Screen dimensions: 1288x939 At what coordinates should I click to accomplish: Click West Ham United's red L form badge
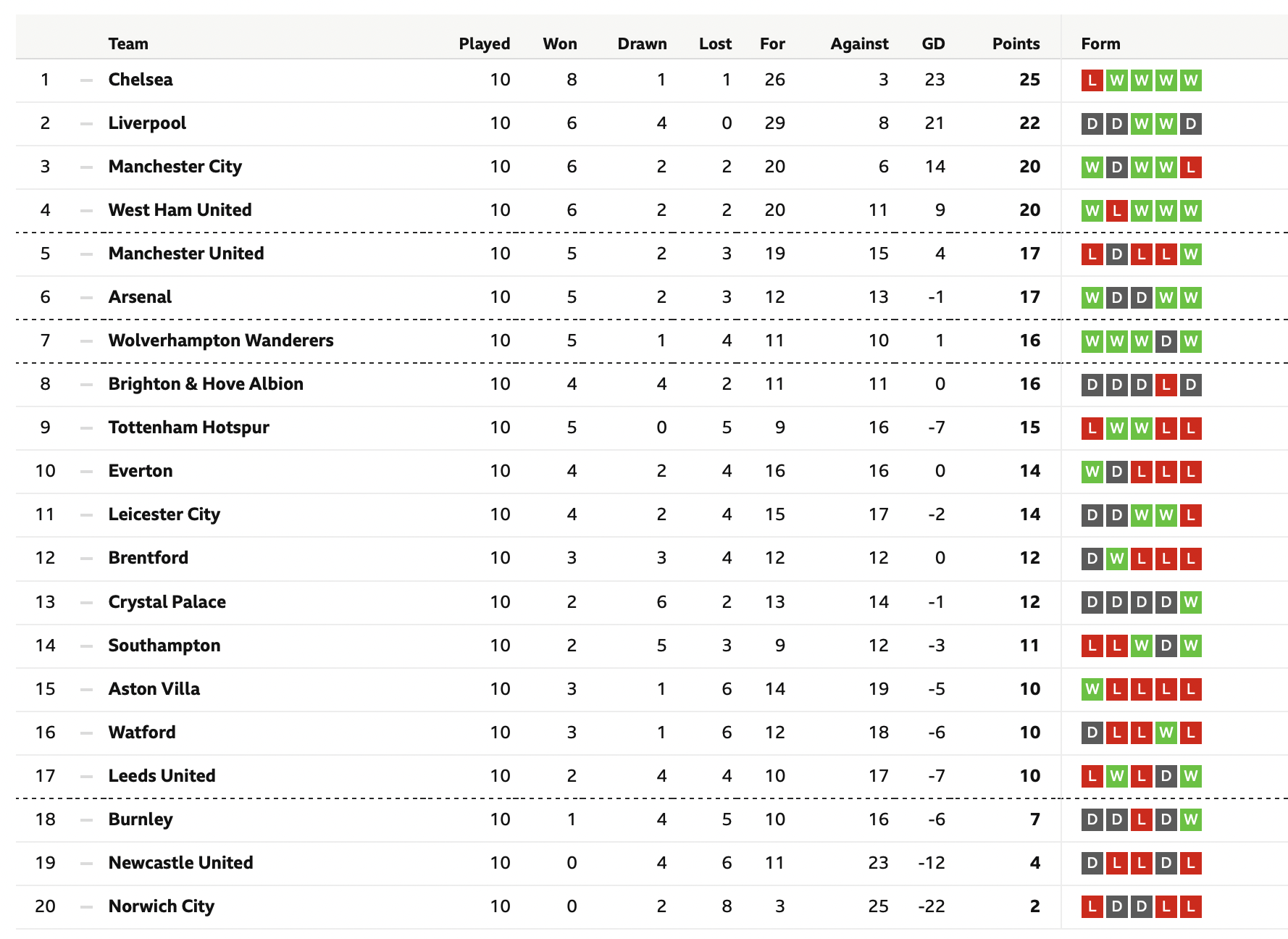click(1117, 211)
